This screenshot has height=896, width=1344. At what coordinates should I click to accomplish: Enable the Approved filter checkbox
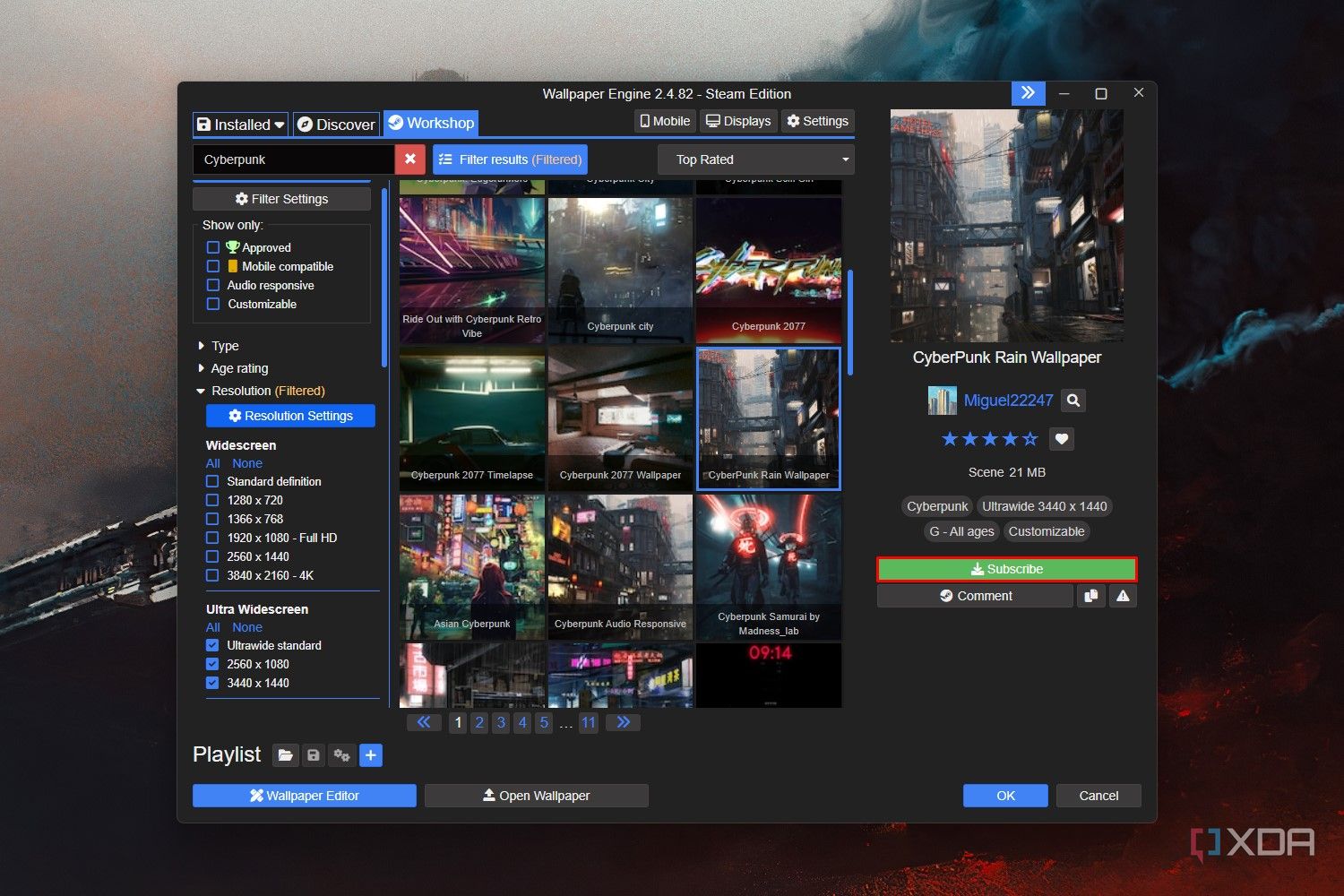213,247
